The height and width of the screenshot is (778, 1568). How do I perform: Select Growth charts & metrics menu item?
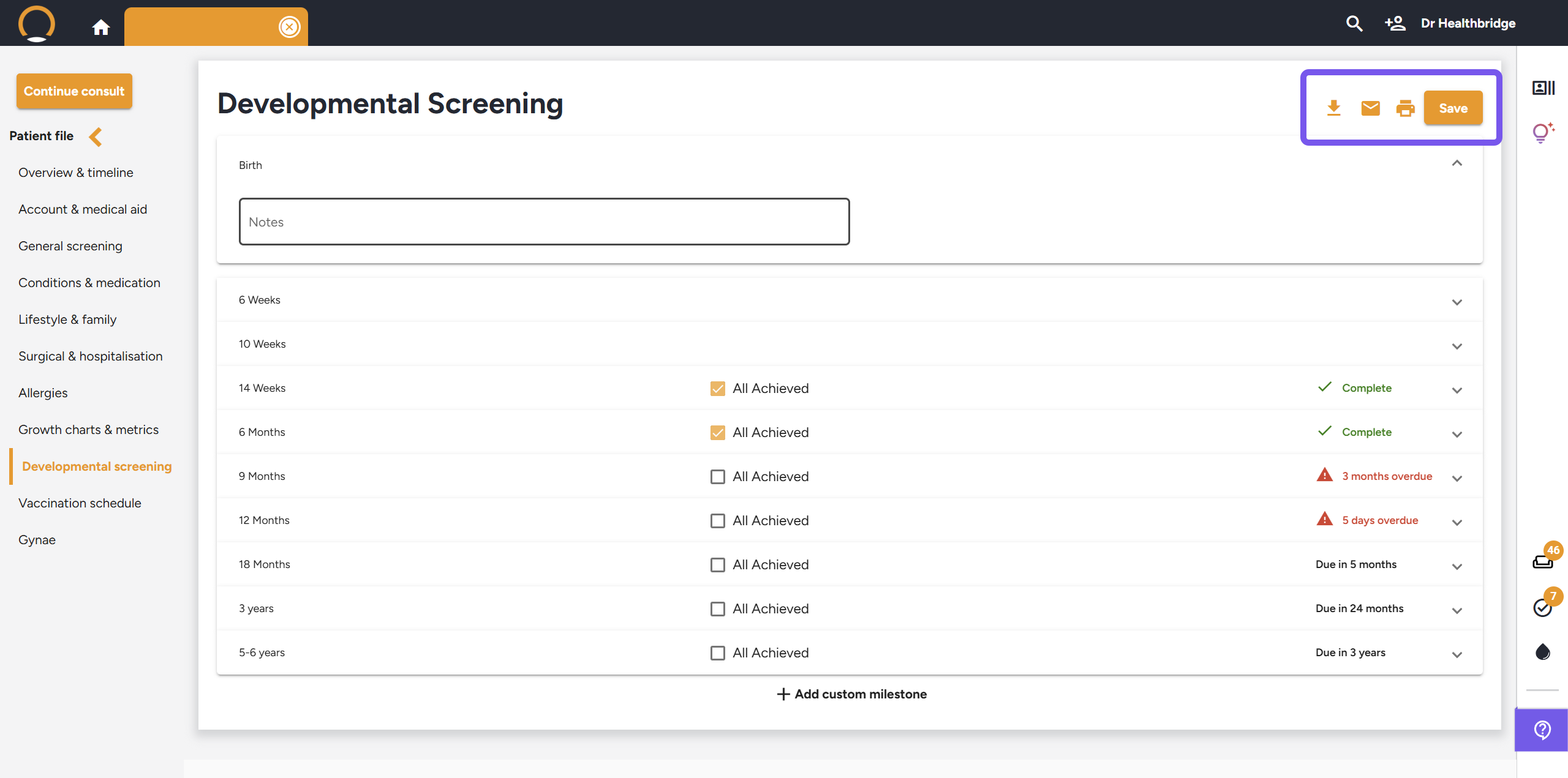point(88,430)
